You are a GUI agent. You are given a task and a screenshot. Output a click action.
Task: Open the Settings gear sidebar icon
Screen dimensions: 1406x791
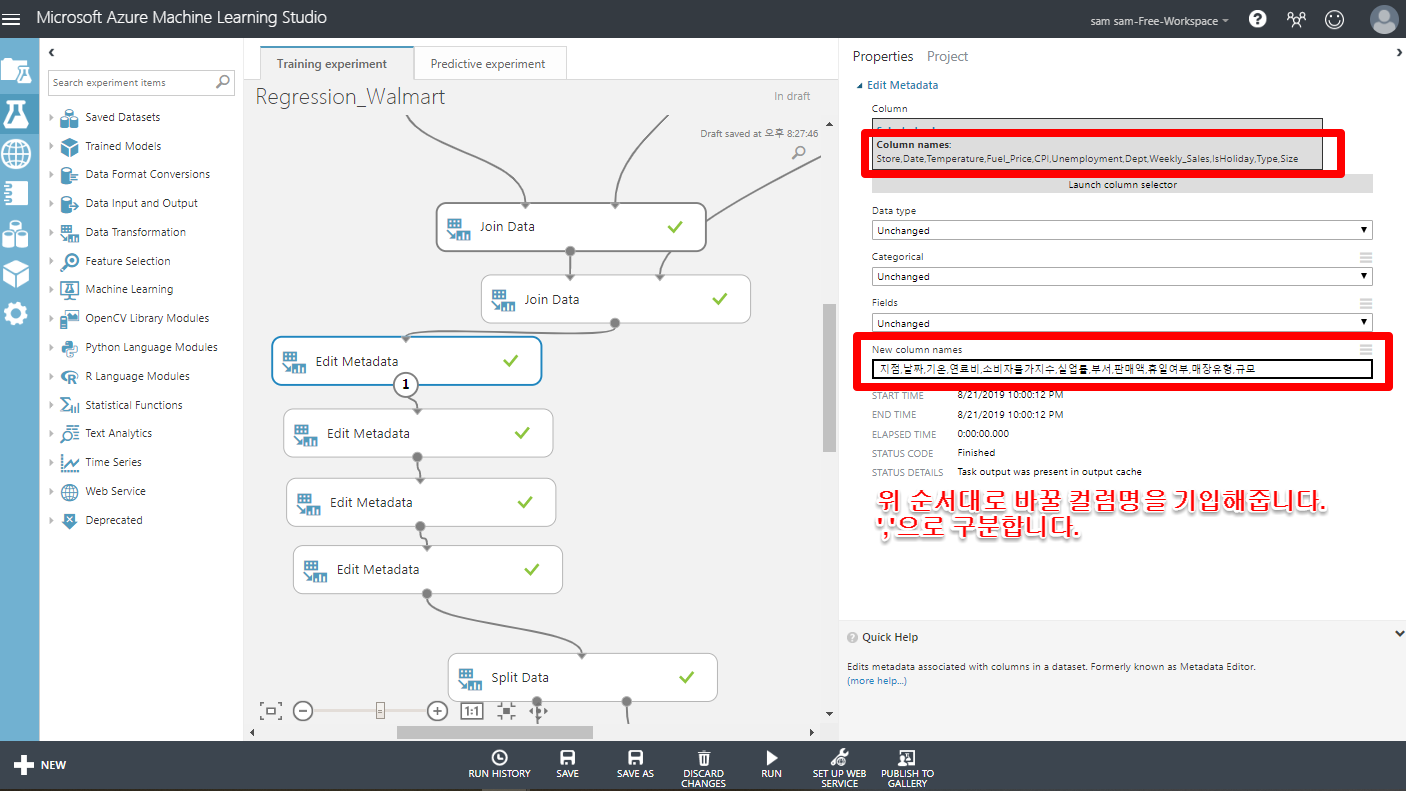tap(15, 314)
